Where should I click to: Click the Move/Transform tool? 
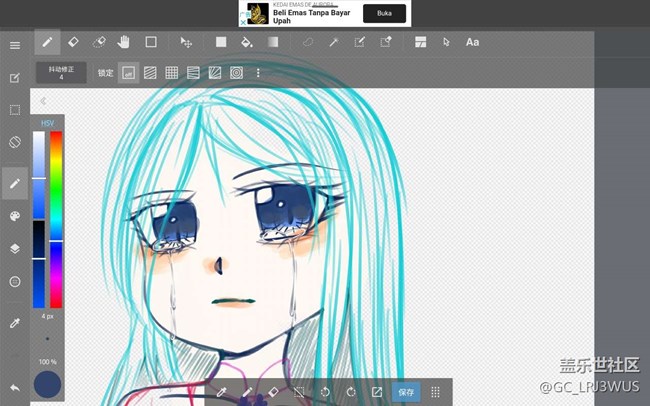(186, 42)
